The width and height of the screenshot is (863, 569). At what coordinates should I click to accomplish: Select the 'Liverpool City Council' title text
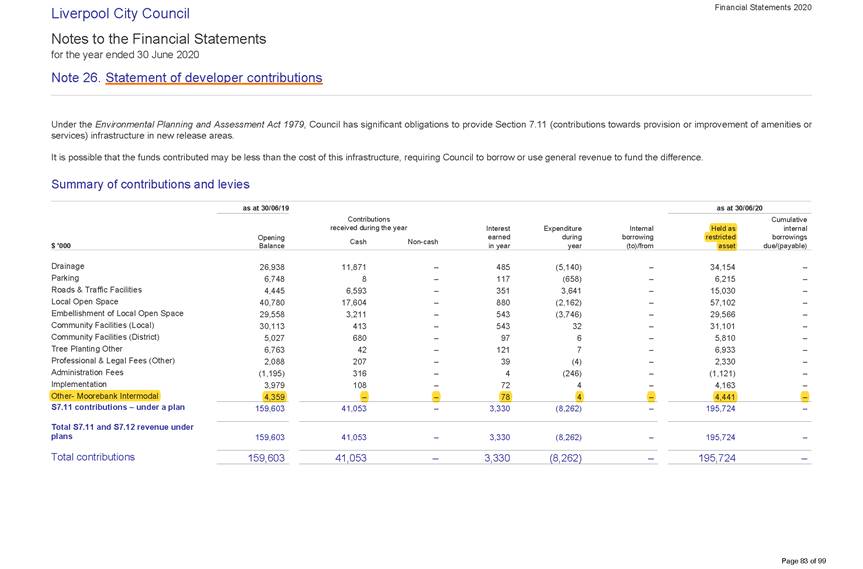coord(120,14)
